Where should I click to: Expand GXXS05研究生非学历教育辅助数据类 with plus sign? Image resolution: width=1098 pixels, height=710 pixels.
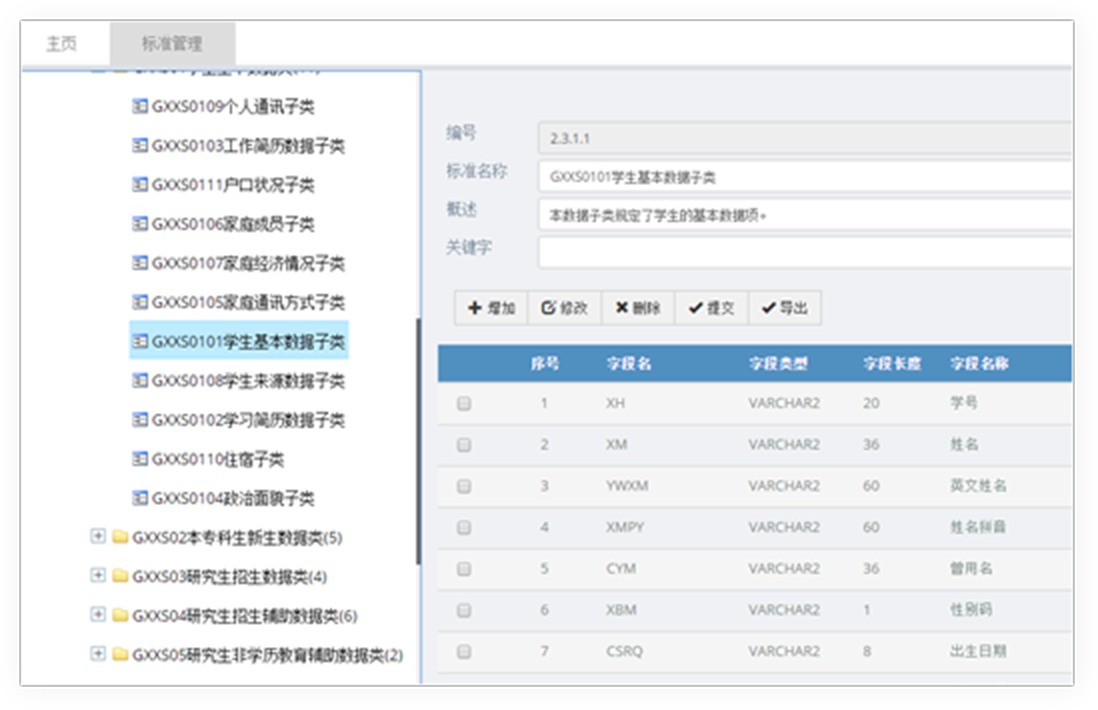(98, 654)
